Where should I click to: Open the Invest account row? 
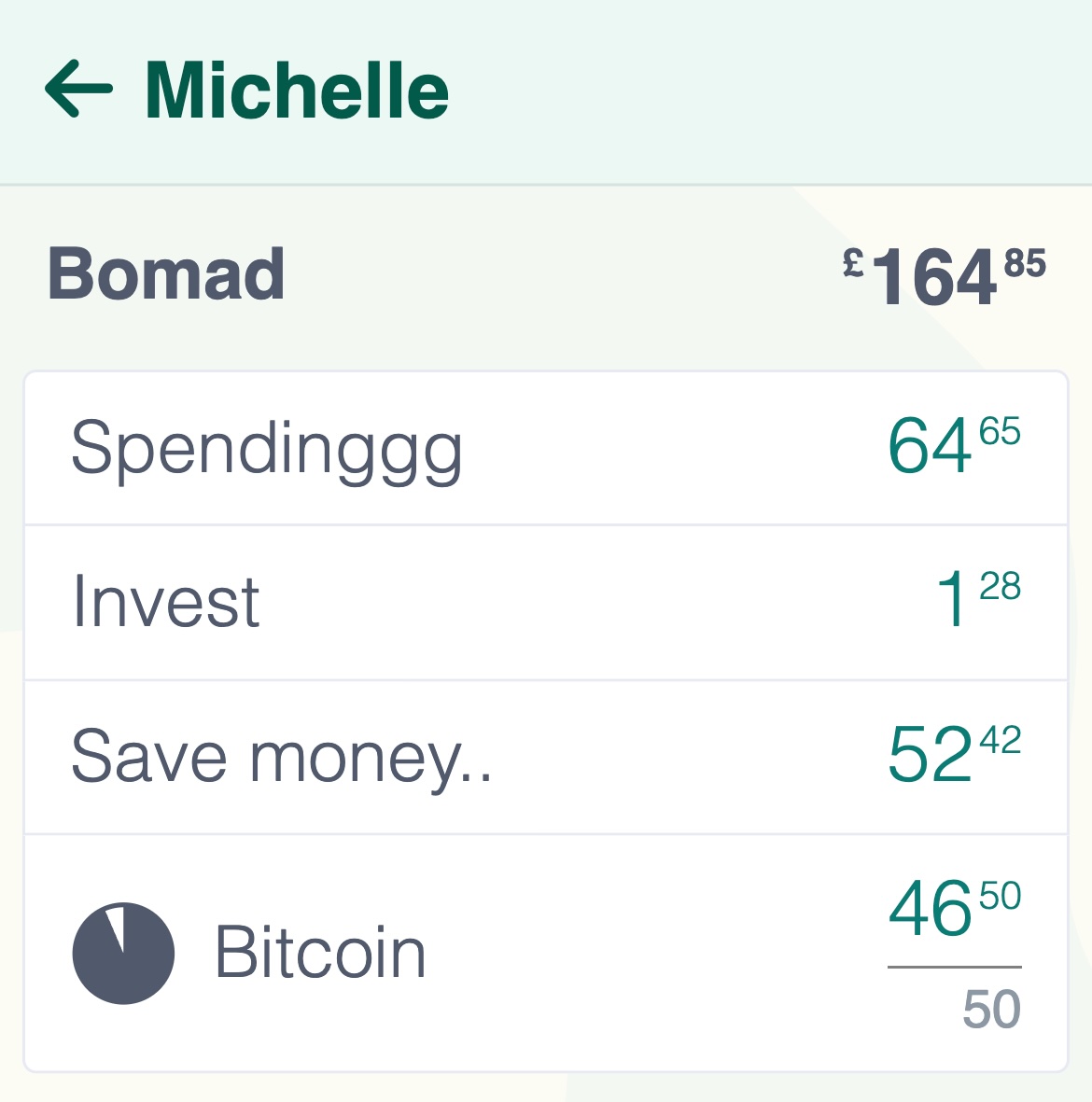[546, 602]
